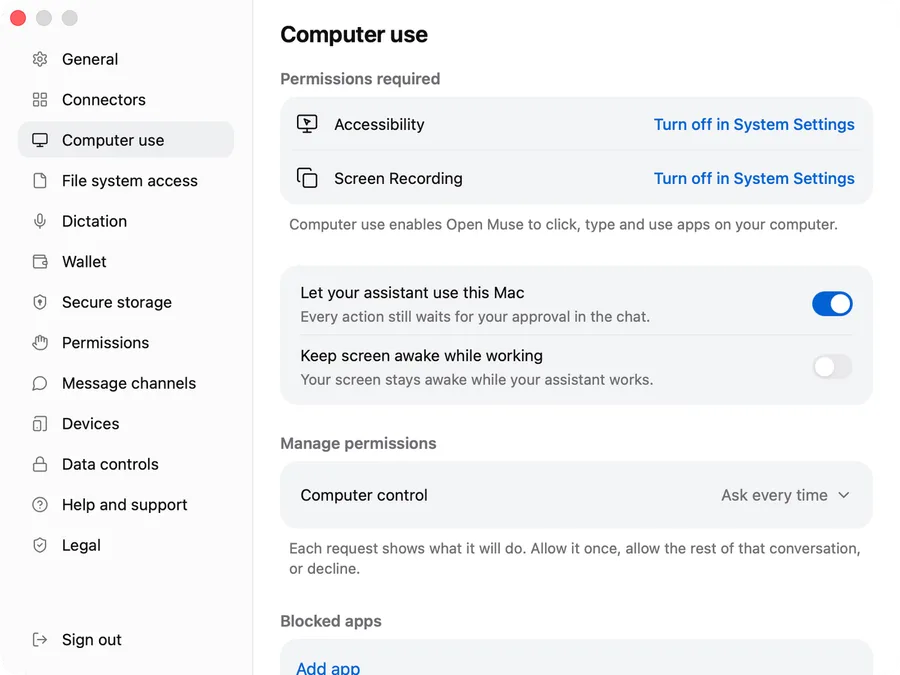
Task: Click 'Your screen stays awake while your assistant works' text
Action: click(x=477, y=380)
